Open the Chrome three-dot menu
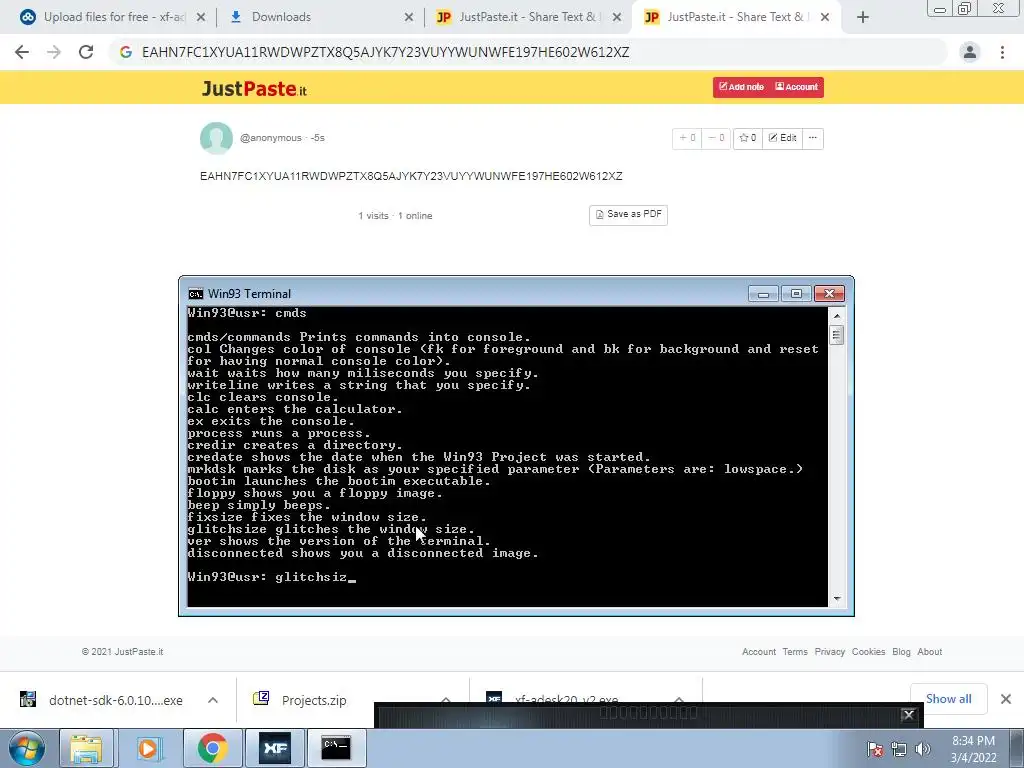1024x768 pixels. tap(1002, 52)
